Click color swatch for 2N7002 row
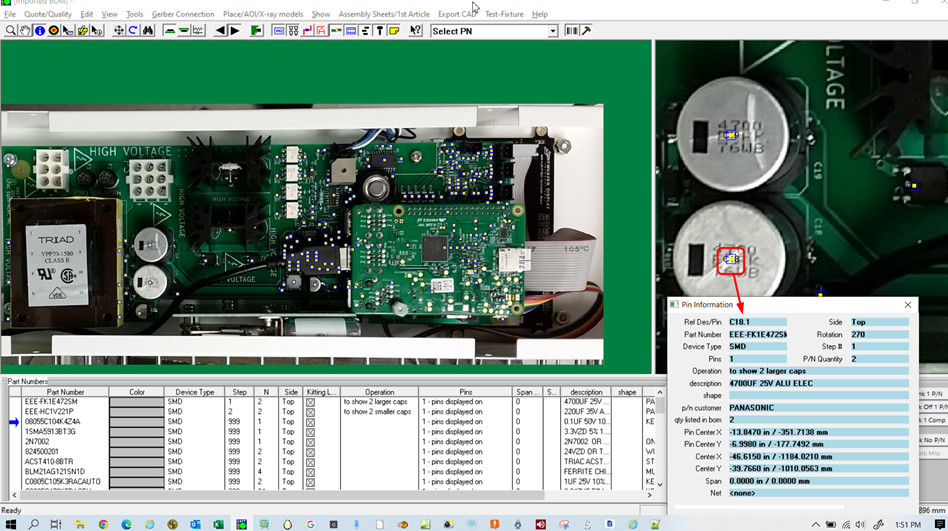948x531 pixels. coord(137,442)
